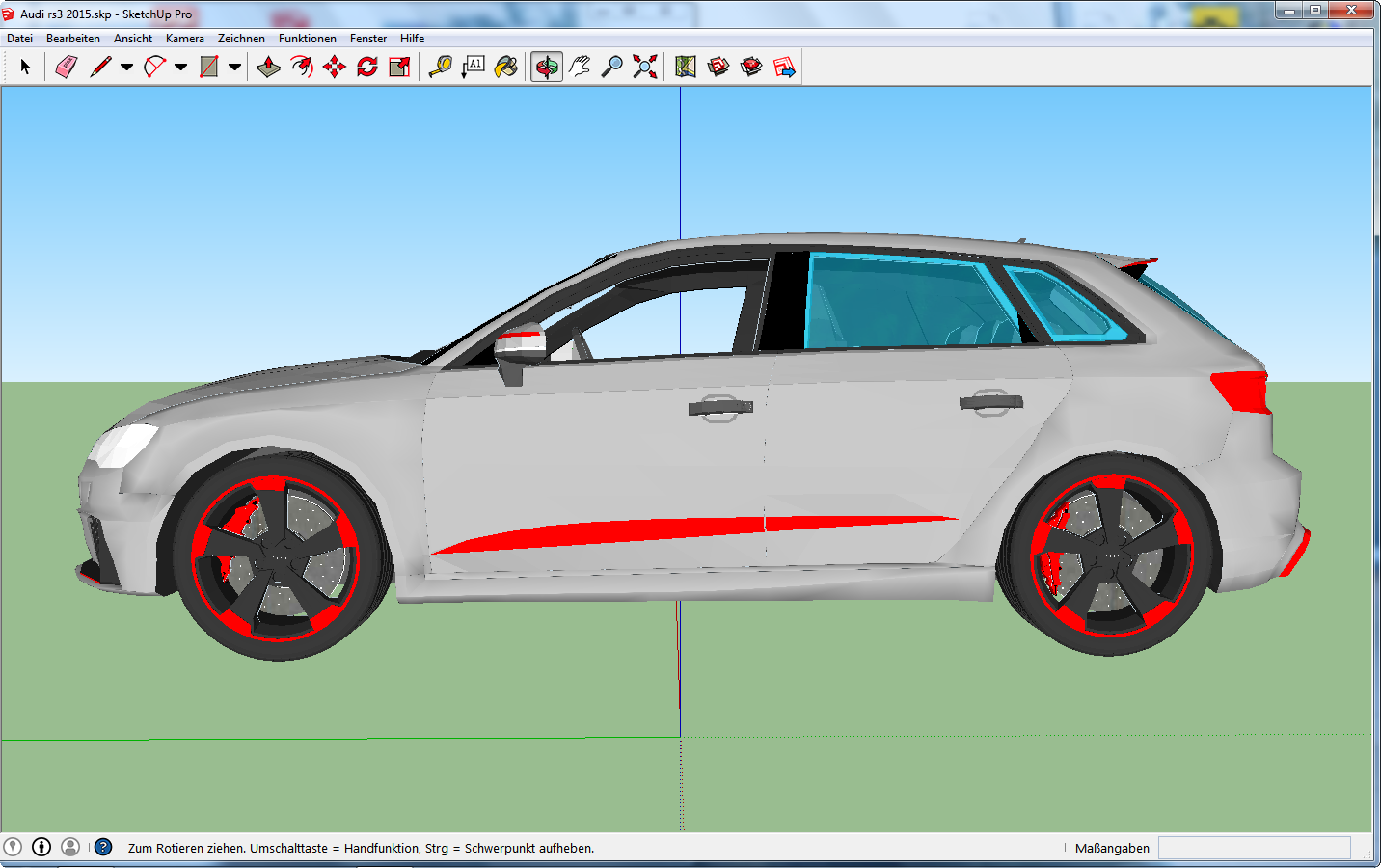Open the Fenster menu
This screenshot has height=868, width=1381.
pos(368,39)
